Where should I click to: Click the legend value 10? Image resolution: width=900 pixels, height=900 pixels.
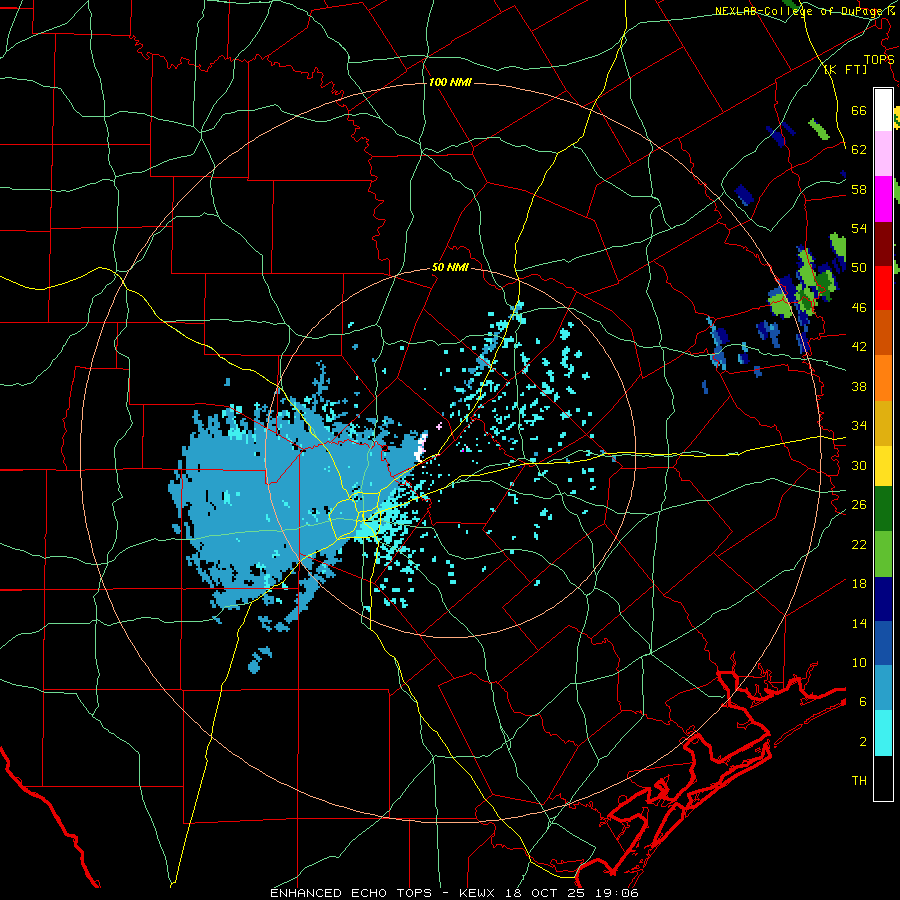[859, 663]
